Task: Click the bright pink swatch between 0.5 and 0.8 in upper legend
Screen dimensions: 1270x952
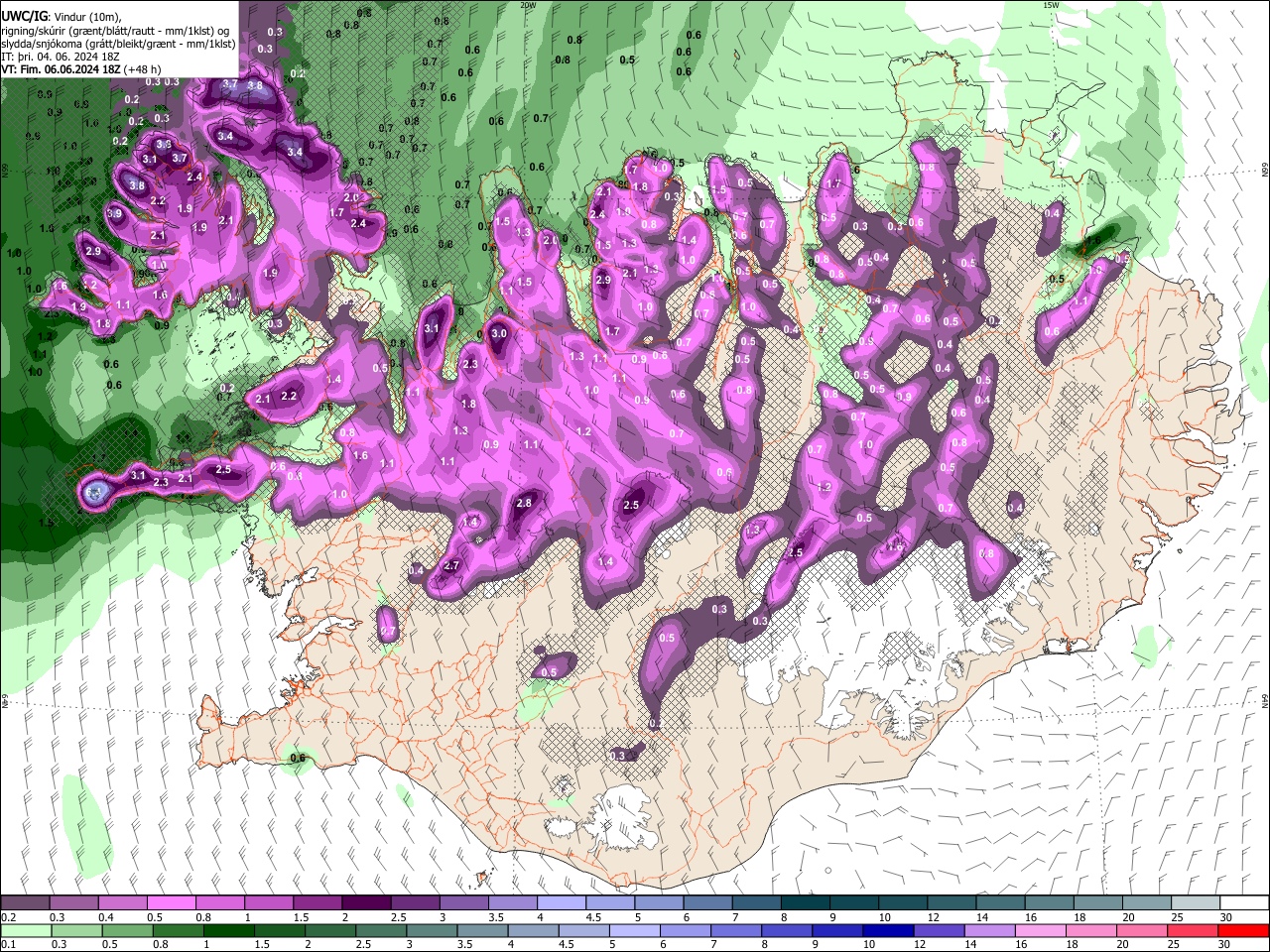Action: pos(171,903)
